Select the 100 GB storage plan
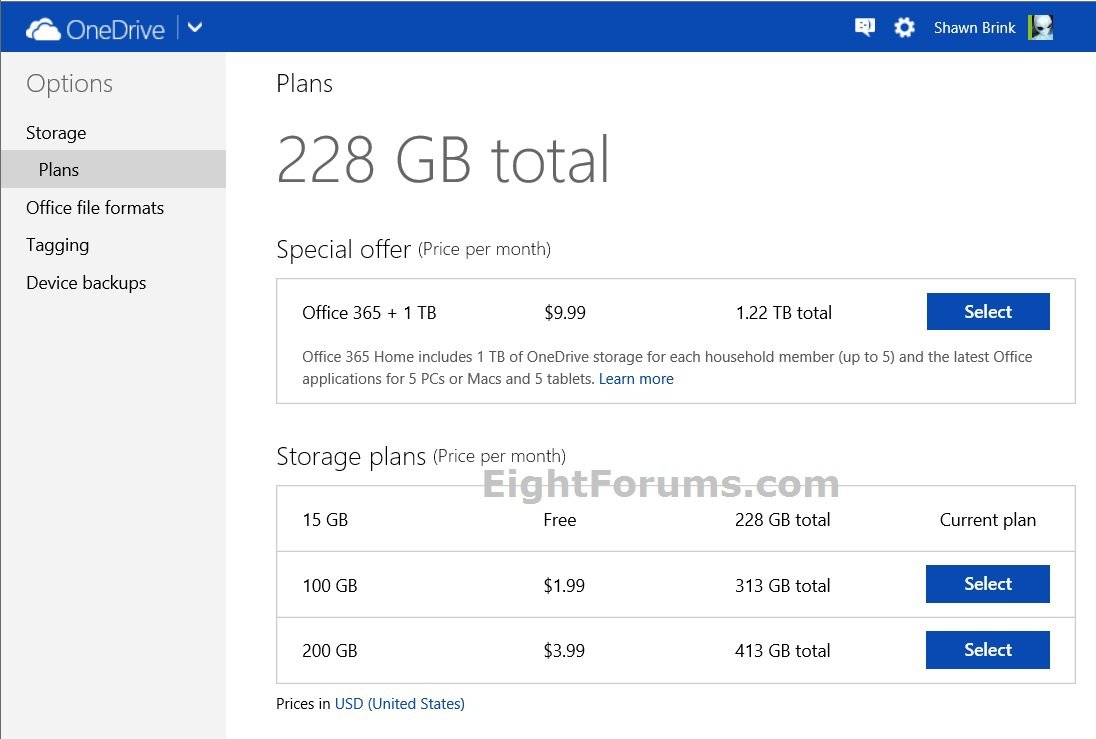1096x739 pixels. click(987, 584)
